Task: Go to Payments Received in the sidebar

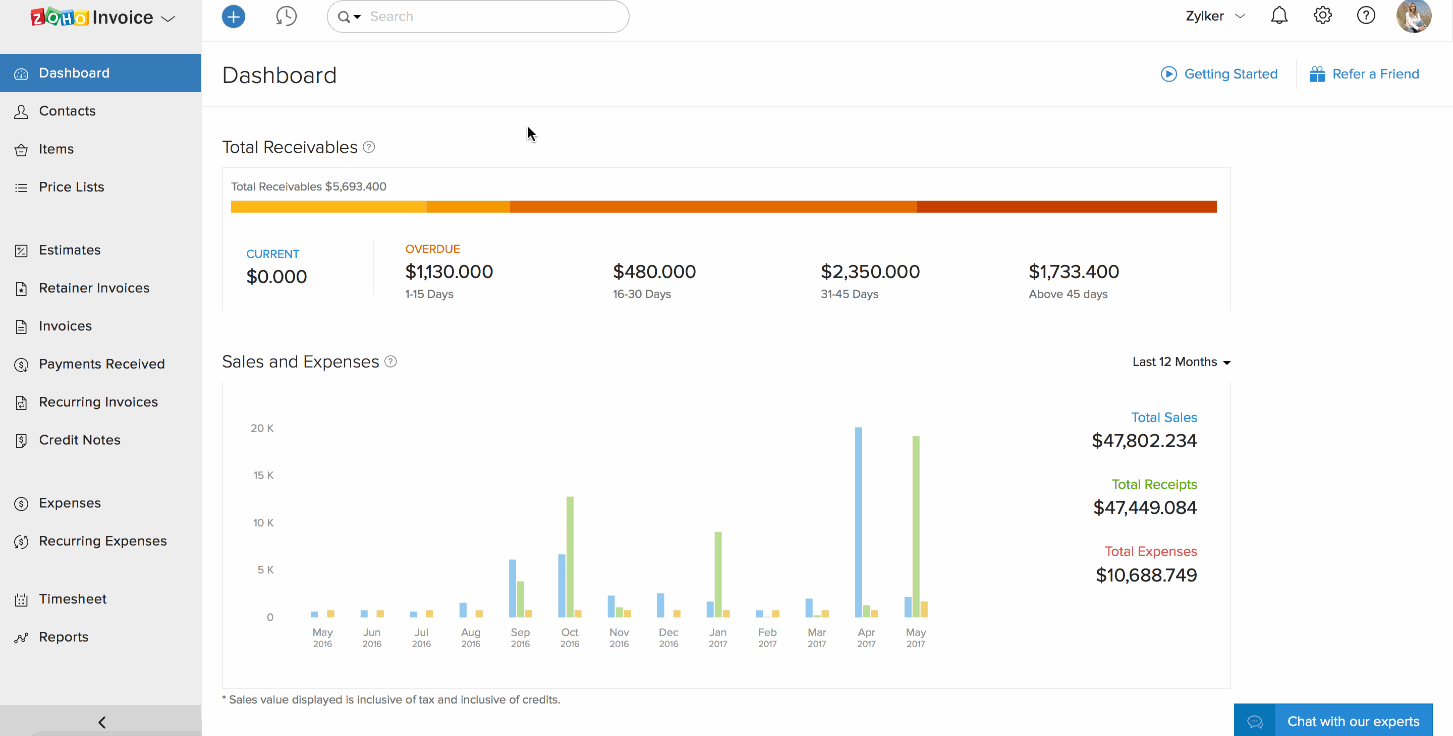Action: [x=101, y=364]
